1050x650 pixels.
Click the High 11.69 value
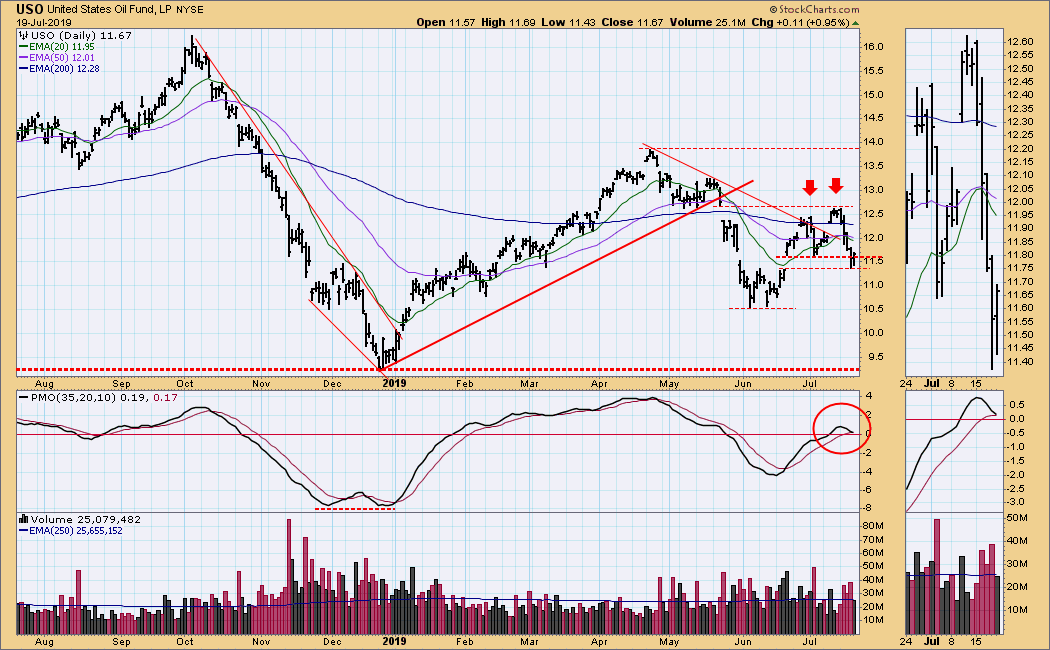(x=508, y=22)
